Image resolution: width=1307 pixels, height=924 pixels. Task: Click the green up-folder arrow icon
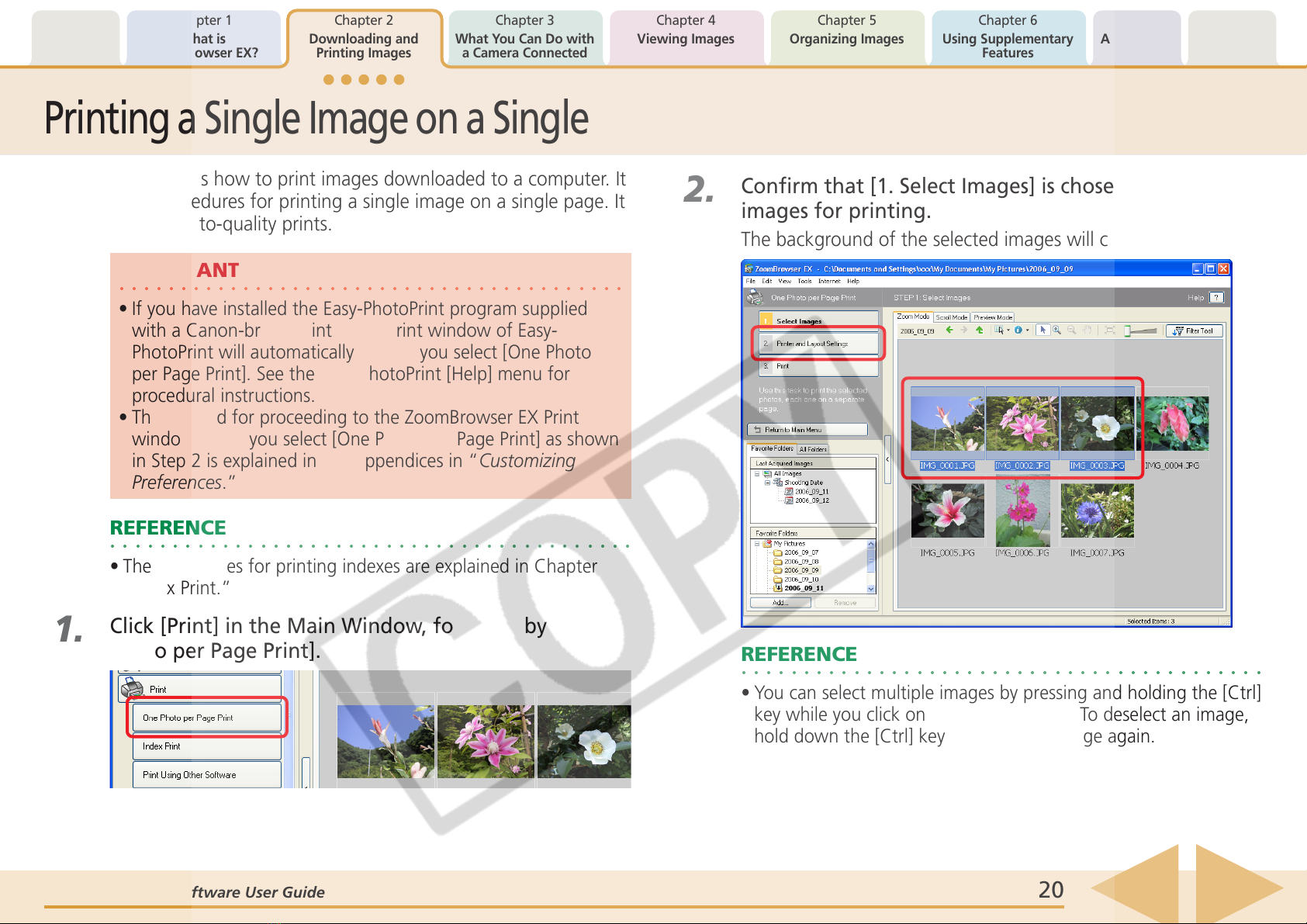click(979, 330)
